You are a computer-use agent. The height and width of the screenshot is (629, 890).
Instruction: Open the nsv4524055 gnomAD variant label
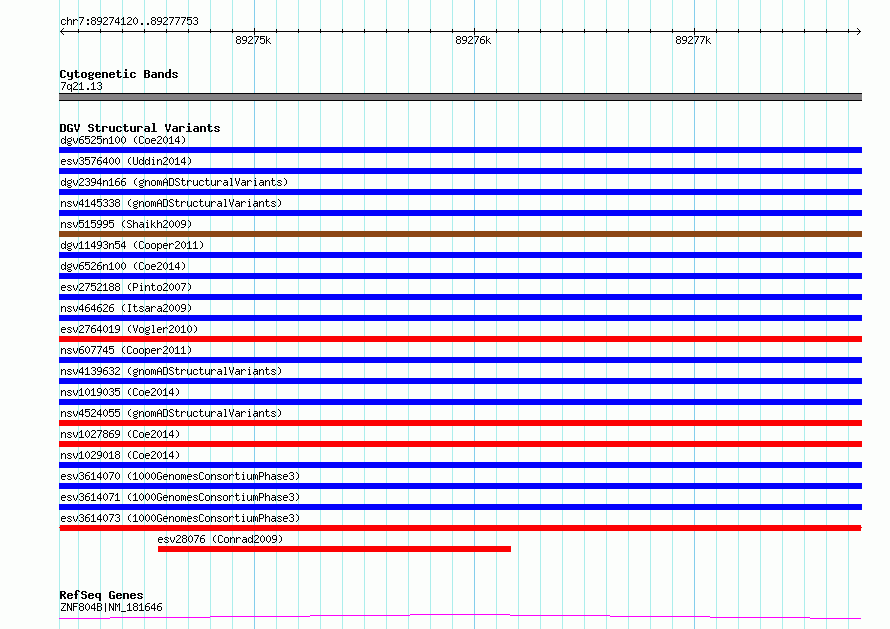click(171, 413)
